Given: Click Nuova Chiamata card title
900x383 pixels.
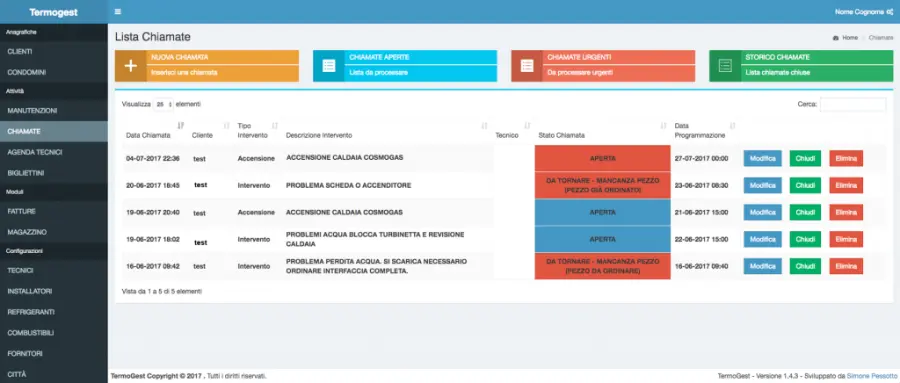Looking at the screenshot, I should 180,57.
